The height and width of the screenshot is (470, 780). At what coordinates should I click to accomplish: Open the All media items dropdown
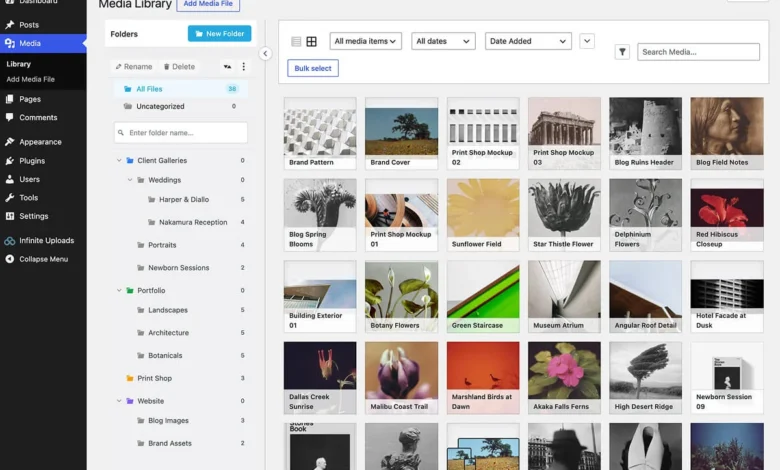[366, 41]
